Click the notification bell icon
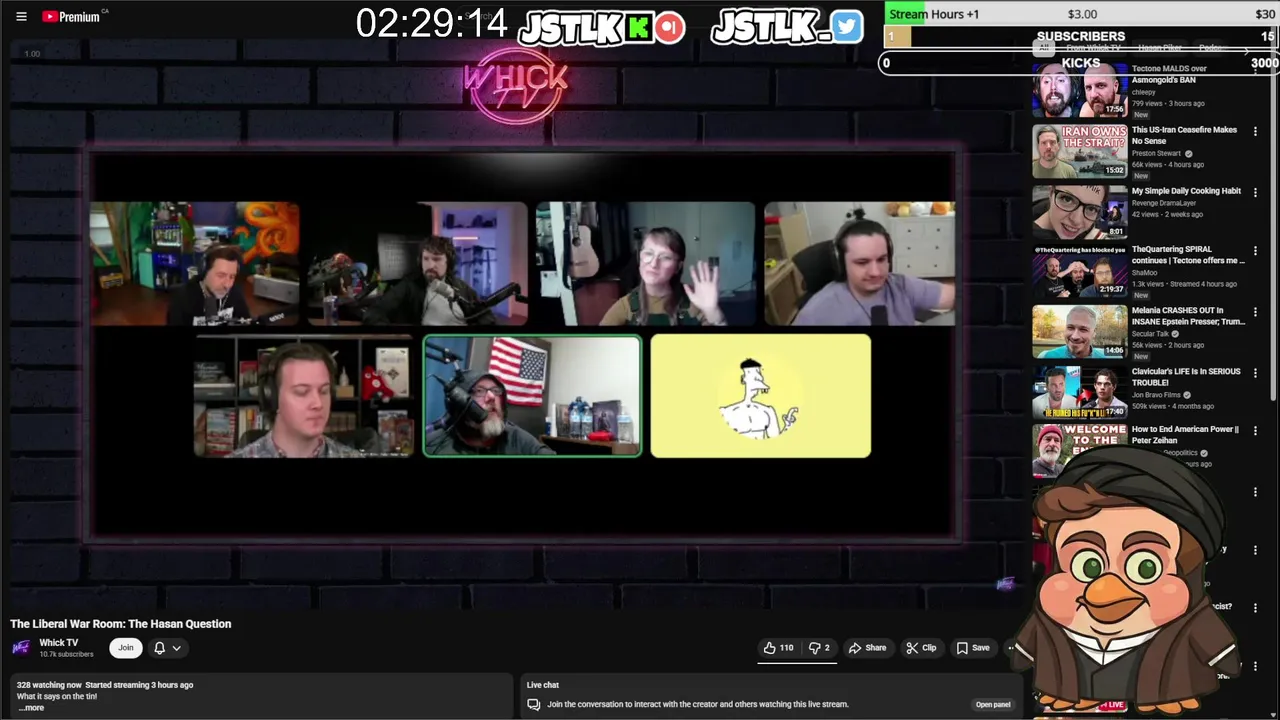1280x720 pixels. pos(159,648)
